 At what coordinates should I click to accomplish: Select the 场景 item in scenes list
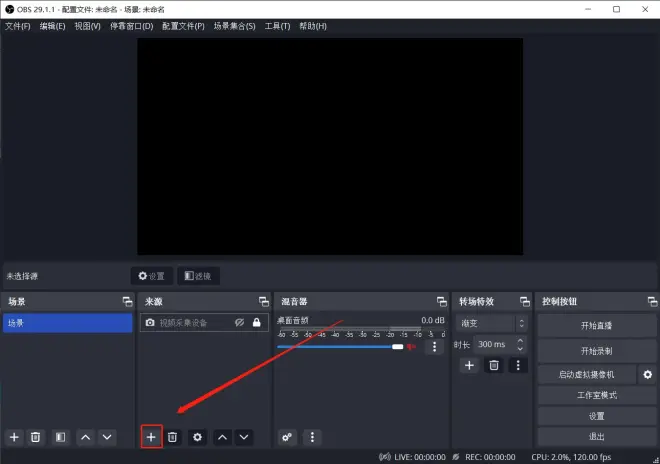pos(67,323)
